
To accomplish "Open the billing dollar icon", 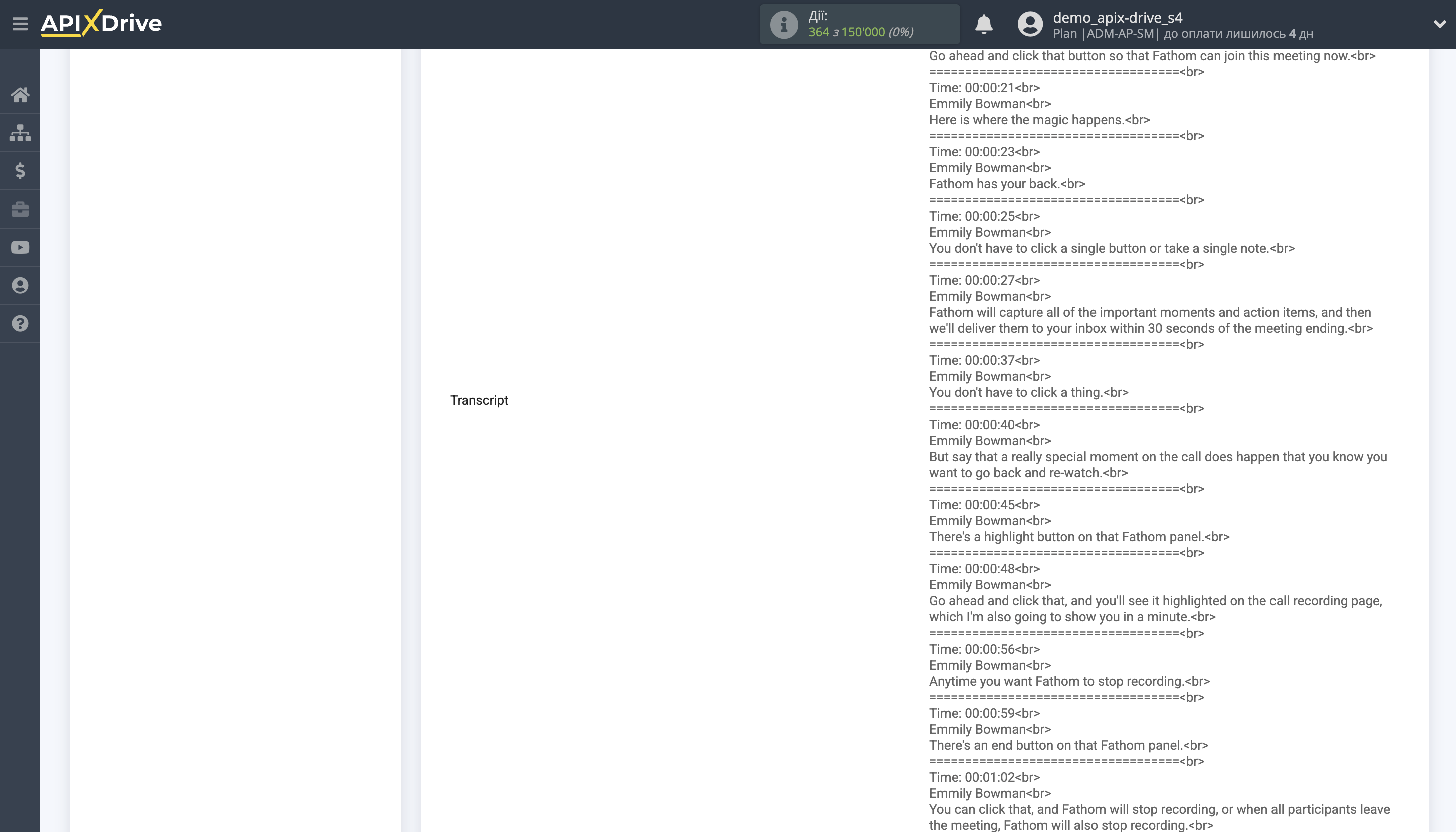I will click(x=20, y=171).
